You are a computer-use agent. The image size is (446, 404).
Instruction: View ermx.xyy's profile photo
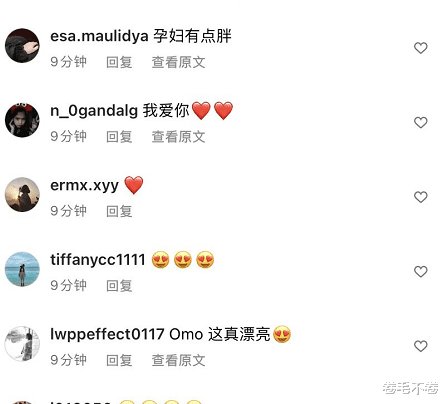pyautogui.click(x=22, y=195)
